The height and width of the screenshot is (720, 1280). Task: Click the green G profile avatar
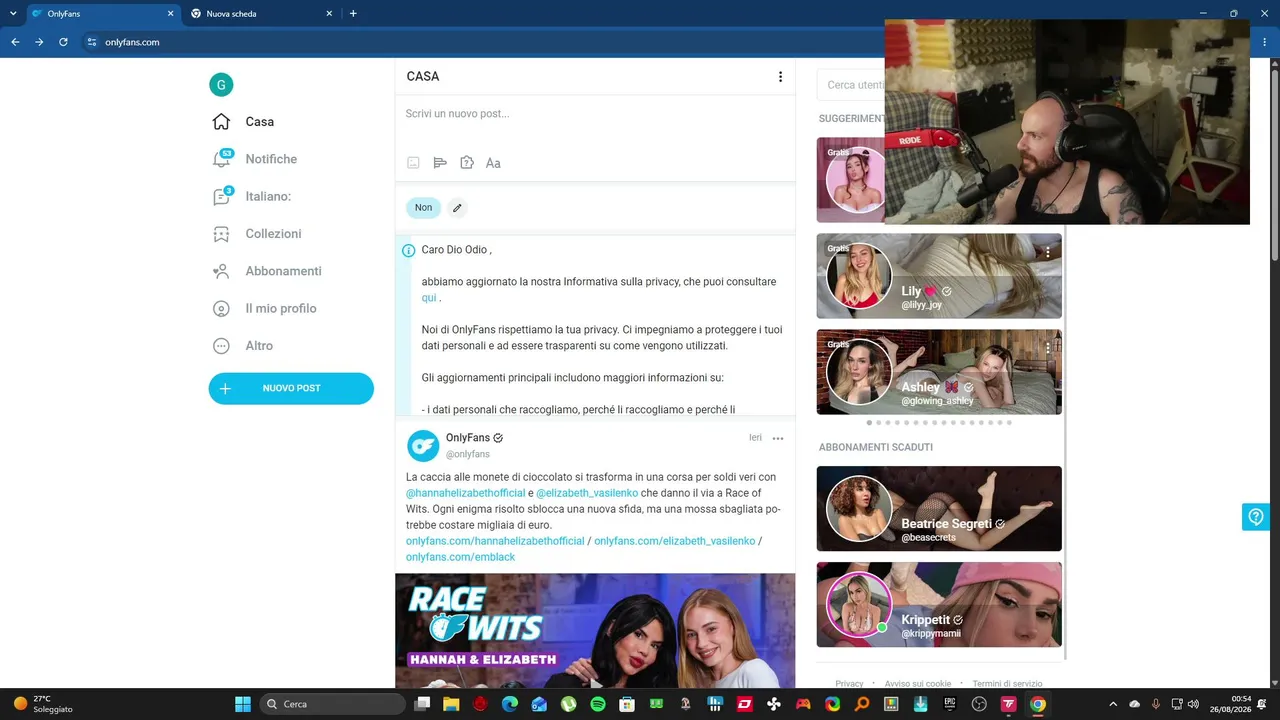click(221, 84)
